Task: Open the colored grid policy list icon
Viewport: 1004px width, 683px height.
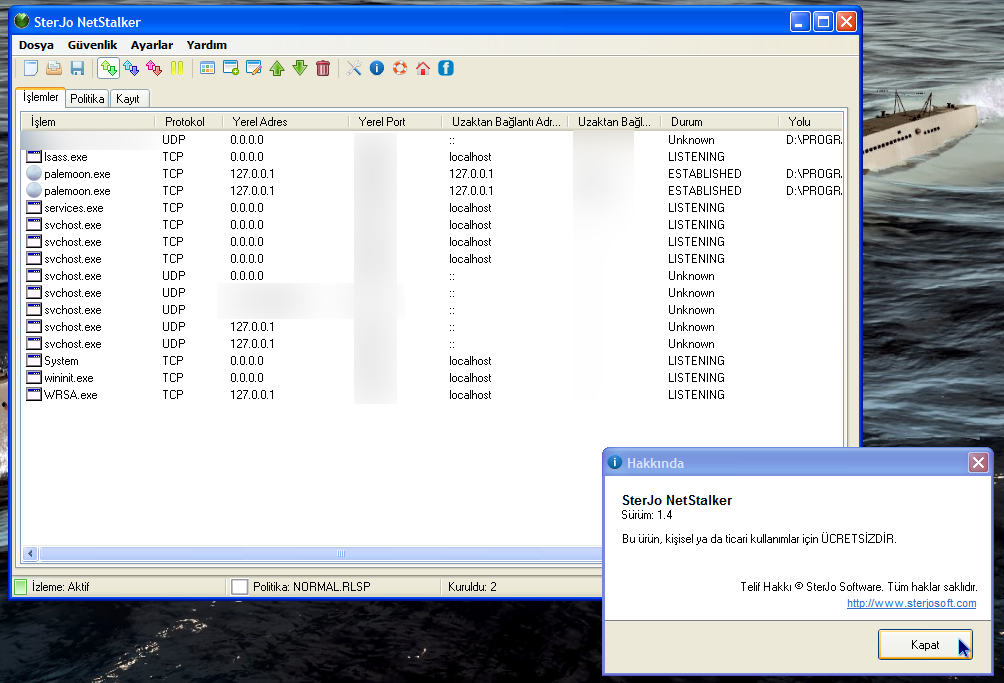Action: point(207,68)
